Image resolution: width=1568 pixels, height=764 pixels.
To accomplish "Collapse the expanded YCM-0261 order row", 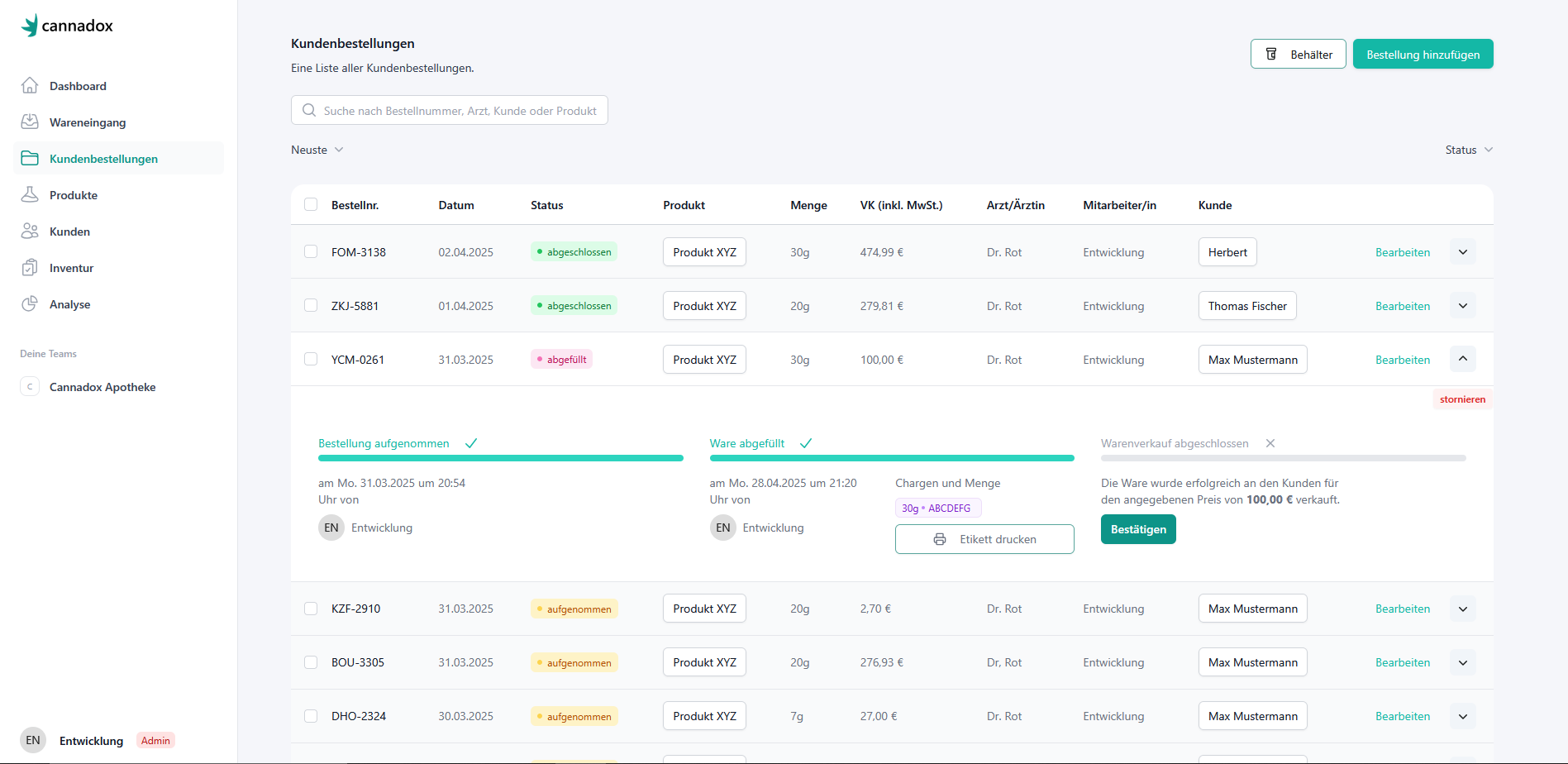I will 1462,359.
